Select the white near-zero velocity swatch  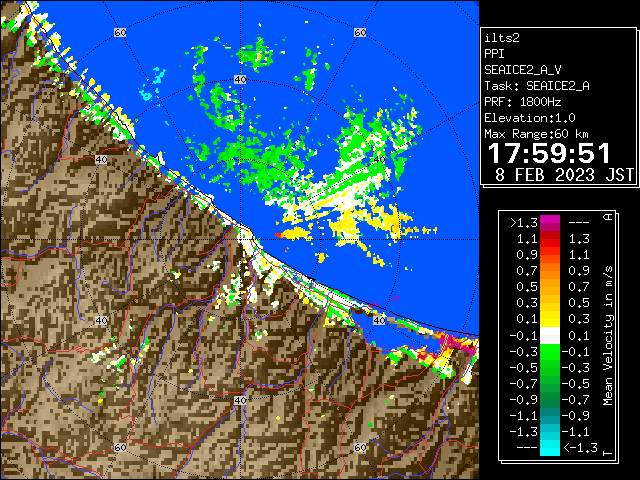tap(550, 336)
